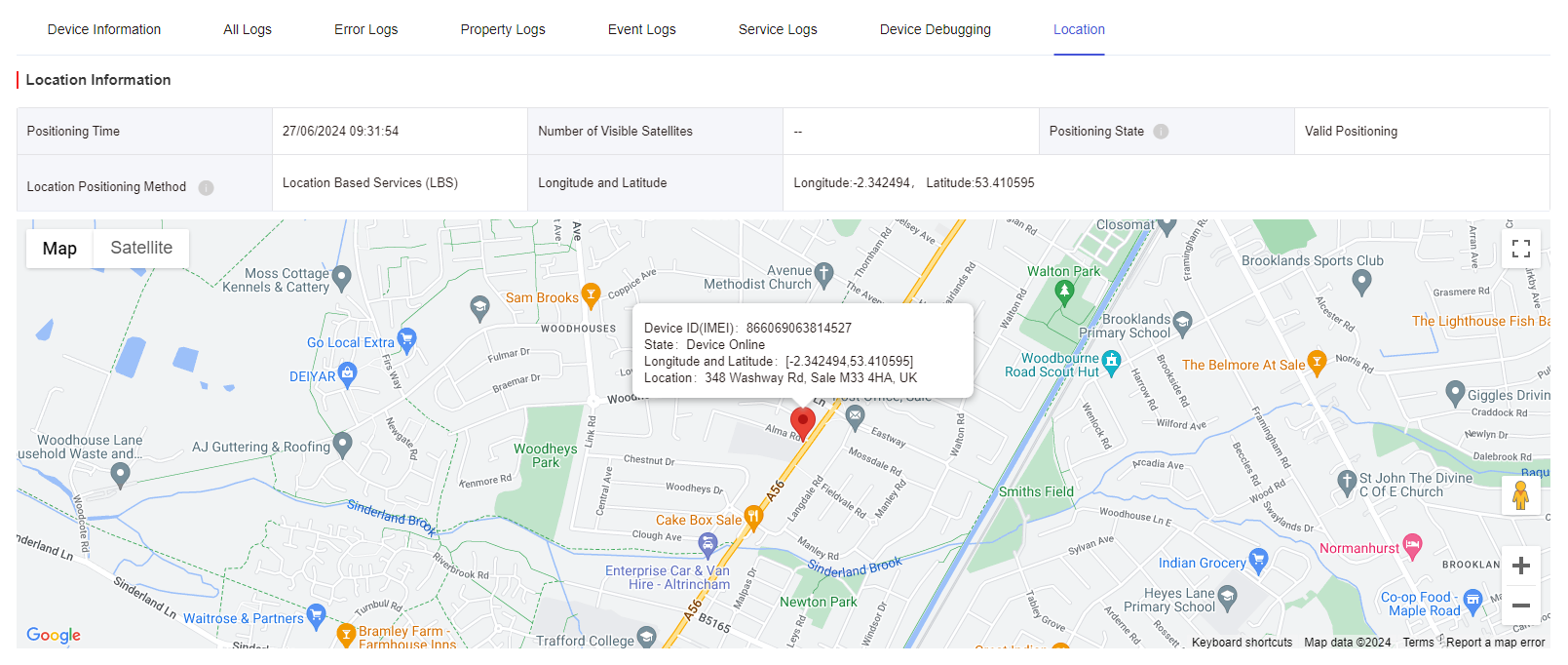This screenshot has width=1568, height=665.
Task: Open the Service Logs tab
Action: [778, 29]
